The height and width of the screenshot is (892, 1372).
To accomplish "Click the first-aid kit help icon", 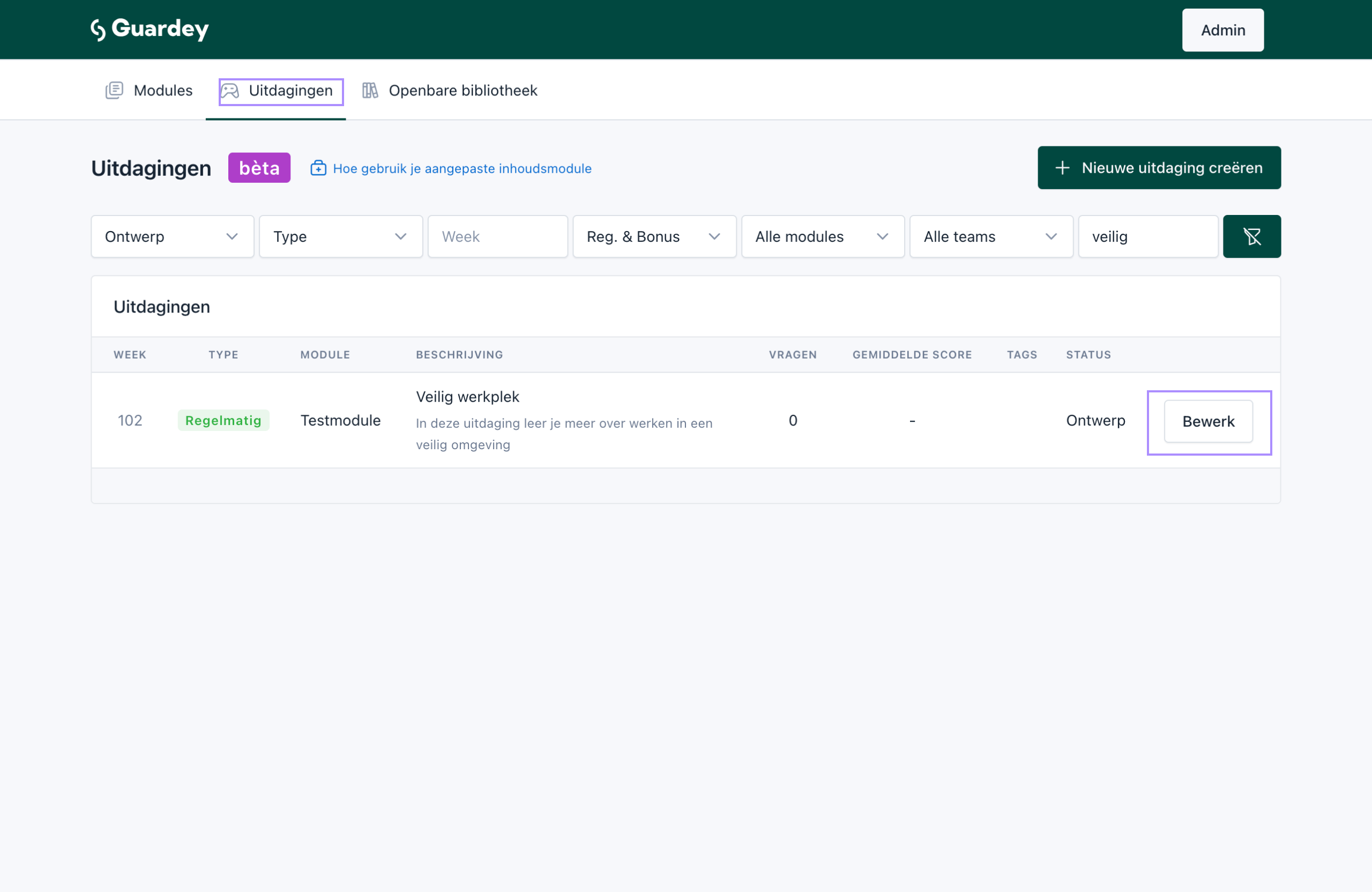I will pos(318,168).
